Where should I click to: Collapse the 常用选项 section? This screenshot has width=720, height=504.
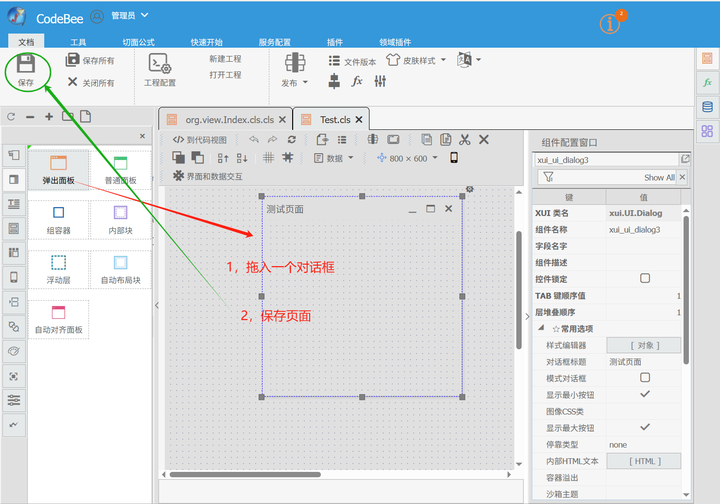(x=541, y=328)
